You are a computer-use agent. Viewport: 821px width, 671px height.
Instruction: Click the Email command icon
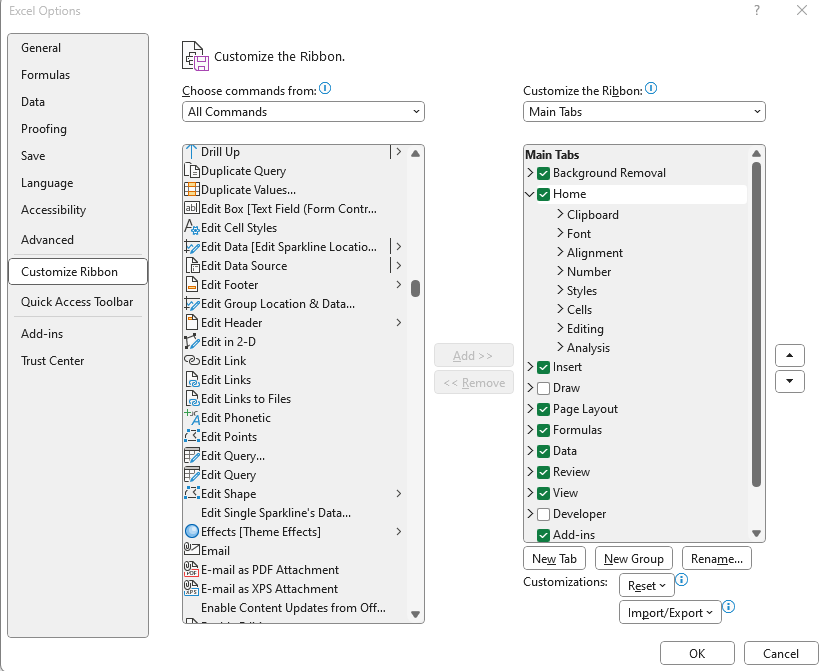[x=192, y=551]
